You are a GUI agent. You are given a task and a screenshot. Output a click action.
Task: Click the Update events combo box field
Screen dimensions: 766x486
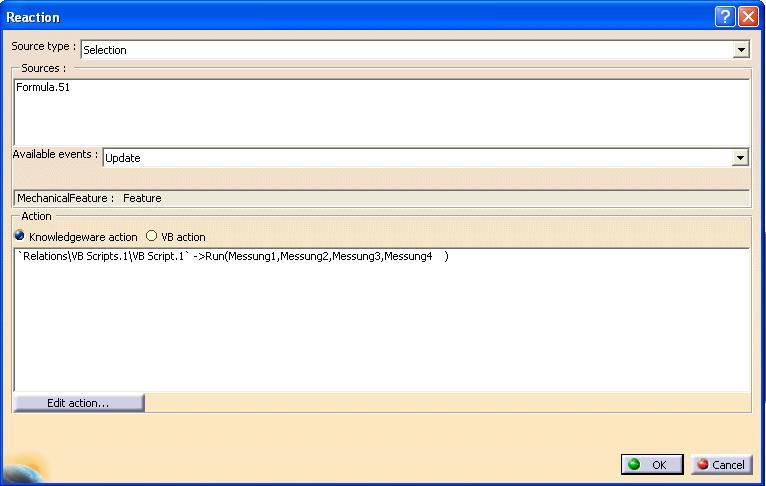[x=425, y=158]
